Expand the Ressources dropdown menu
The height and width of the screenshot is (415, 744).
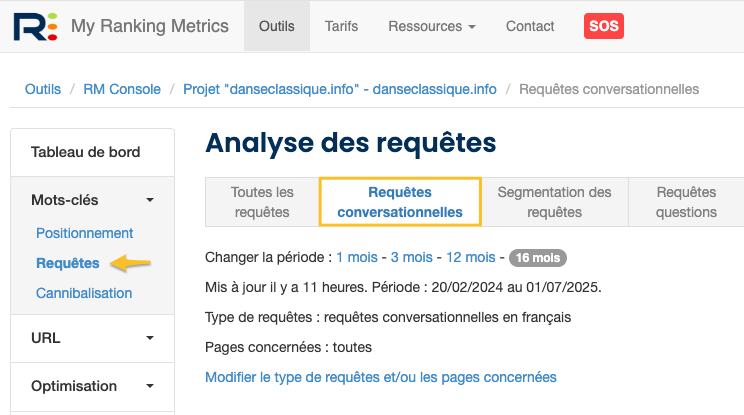click(432, 26)
